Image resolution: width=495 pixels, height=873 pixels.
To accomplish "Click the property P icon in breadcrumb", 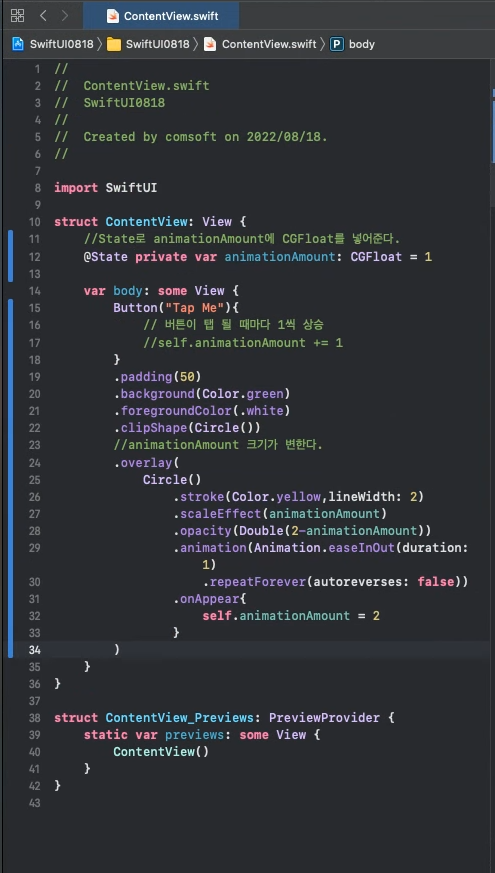I will pyautogui.click(x=336, y=44).
